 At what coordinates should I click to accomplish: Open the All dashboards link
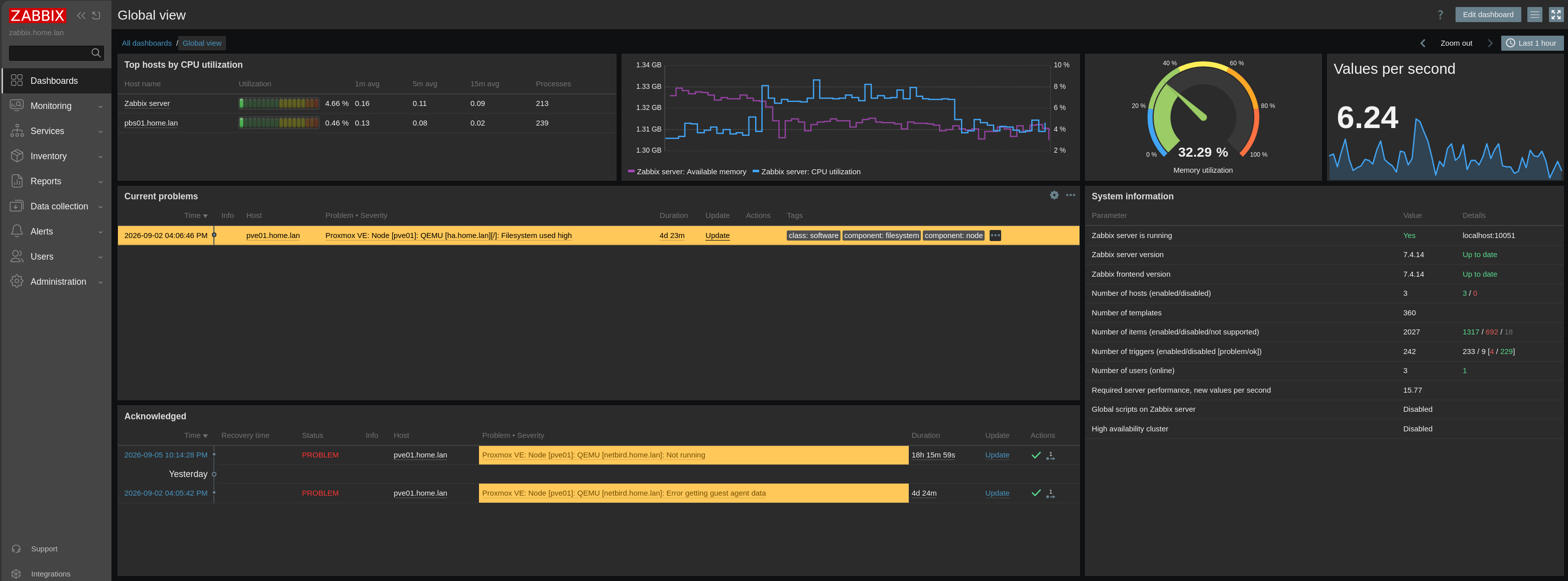click(x=147, y=43)
